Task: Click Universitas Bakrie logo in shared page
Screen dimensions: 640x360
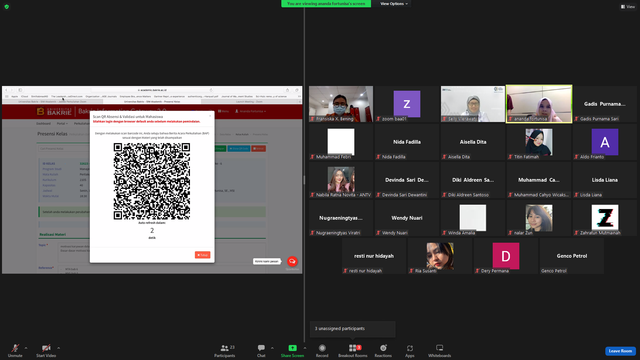Action: click(54, 111)
